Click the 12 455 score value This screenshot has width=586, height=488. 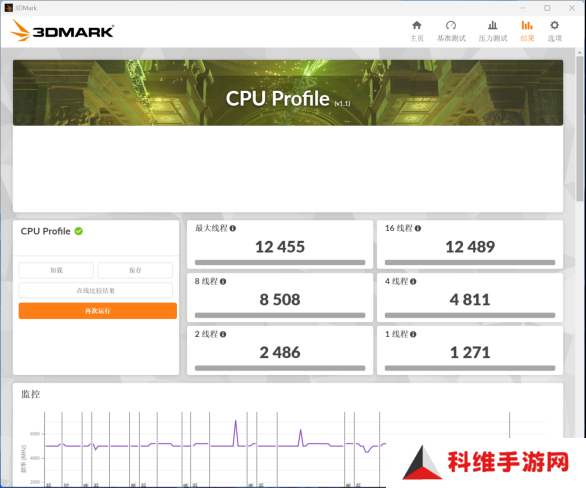pos(280,247)
